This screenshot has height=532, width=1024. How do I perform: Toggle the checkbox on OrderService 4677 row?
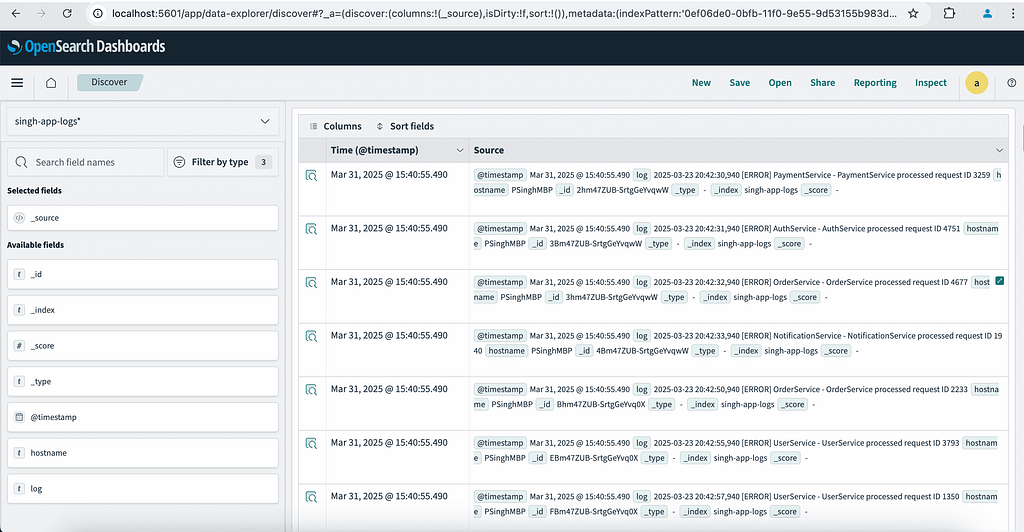pos(999,281)
